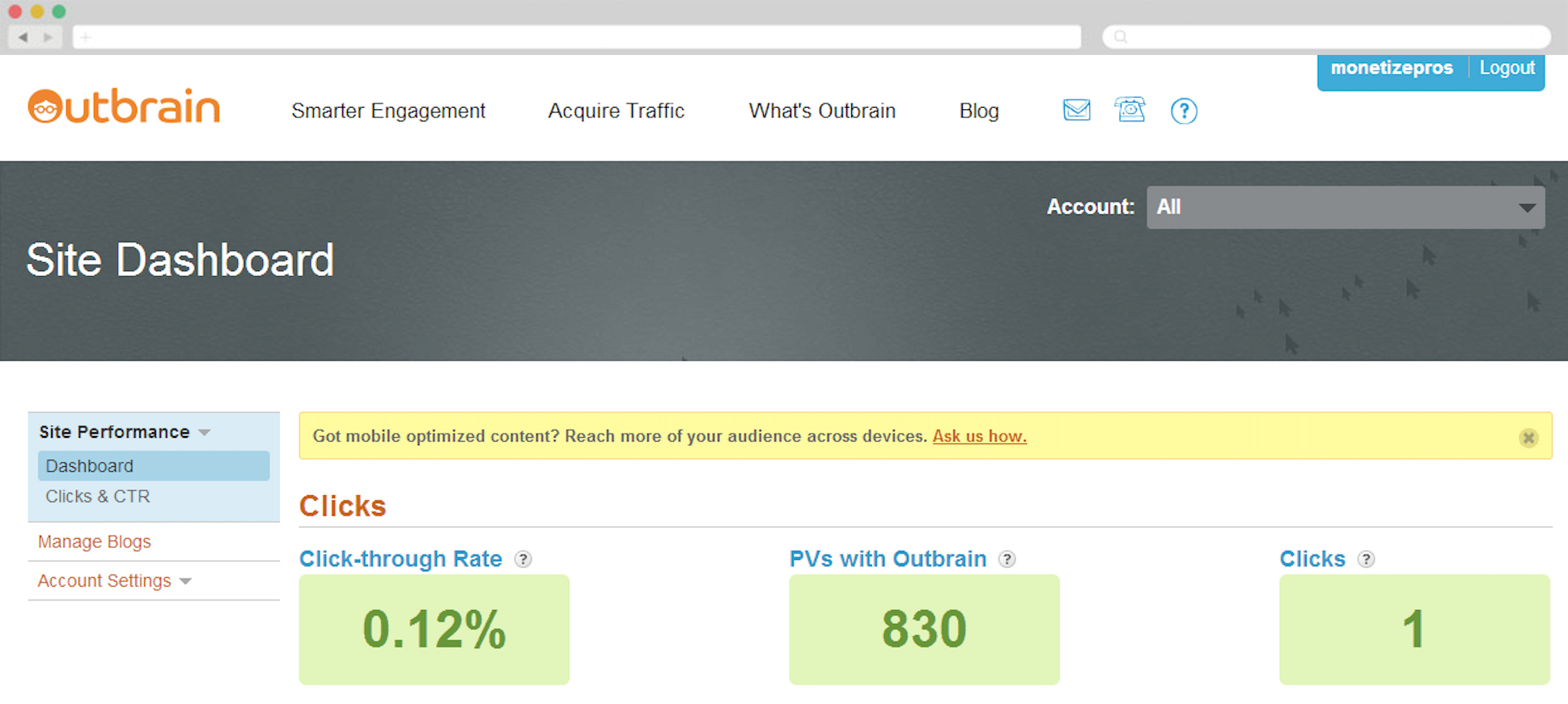Click the Outbrain logo

[124, 107]
